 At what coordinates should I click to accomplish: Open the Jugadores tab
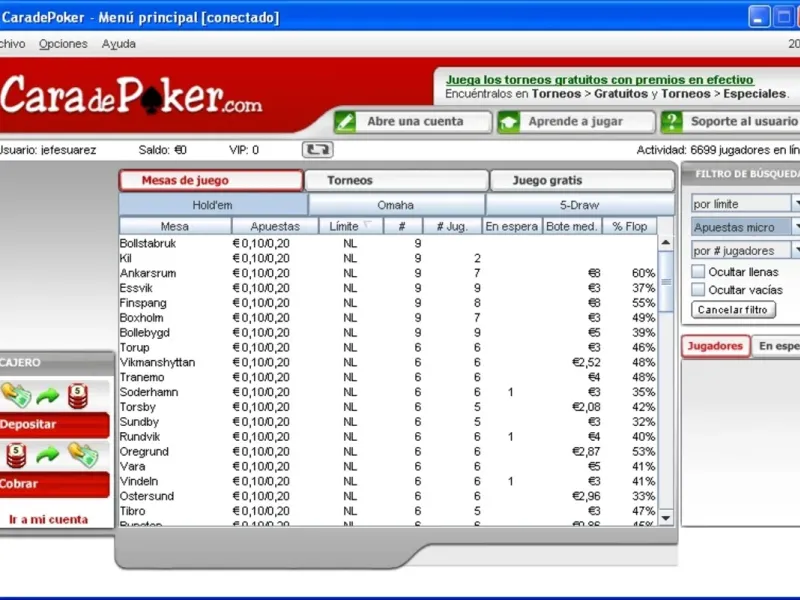pos(715,346)
